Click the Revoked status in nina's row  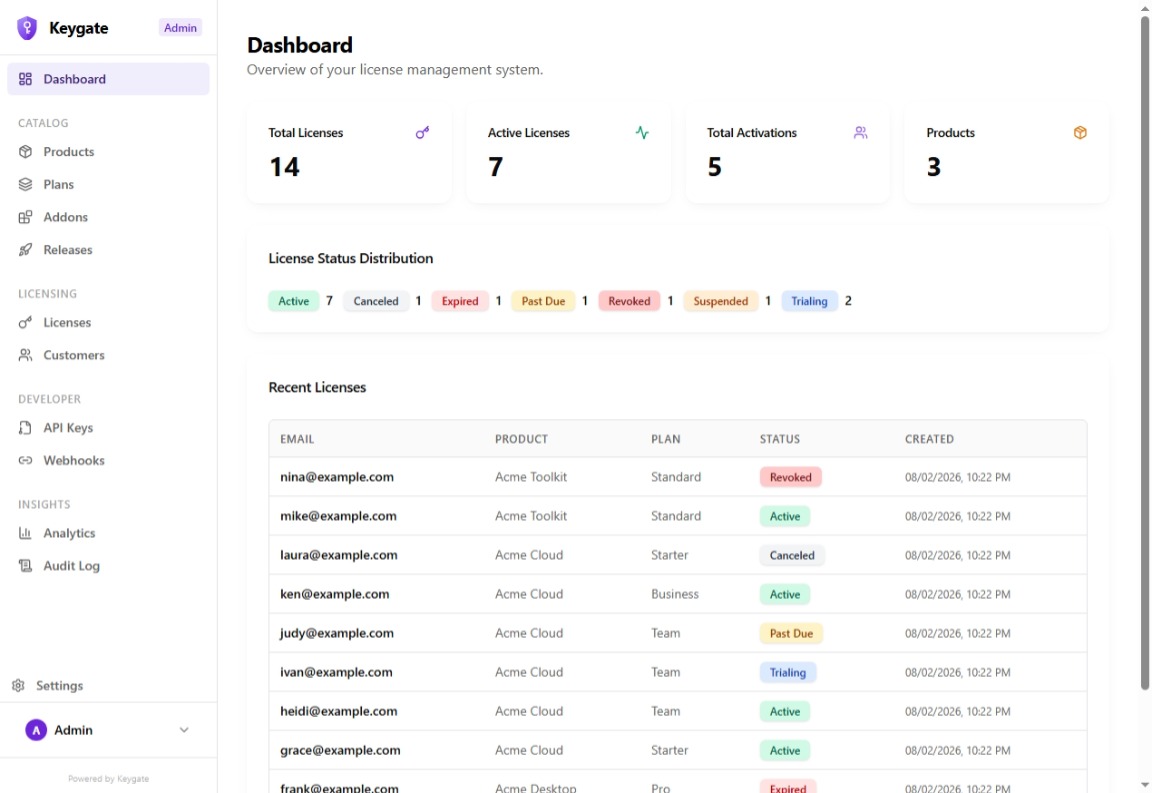tap(791, 477)
